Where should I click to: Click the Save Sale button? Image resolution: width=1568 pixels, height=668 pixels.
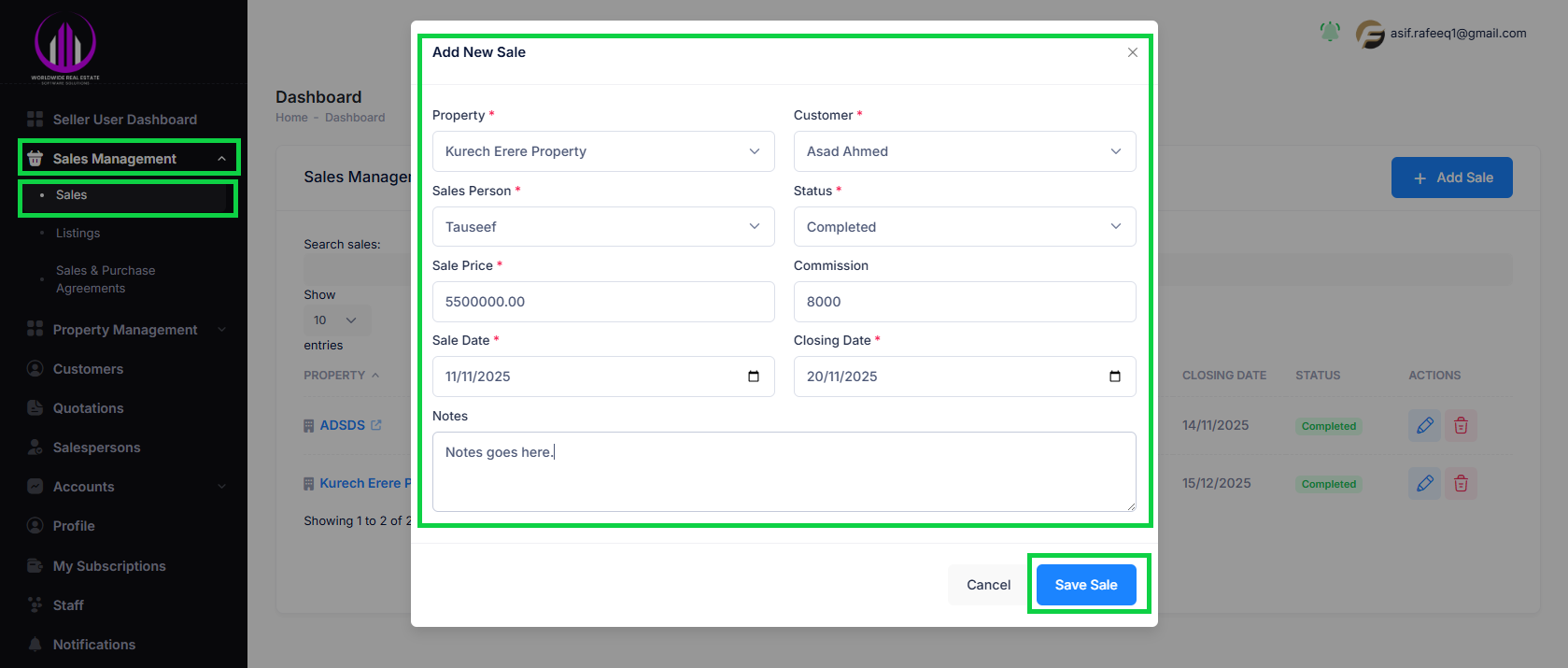tap(1086, 585)
